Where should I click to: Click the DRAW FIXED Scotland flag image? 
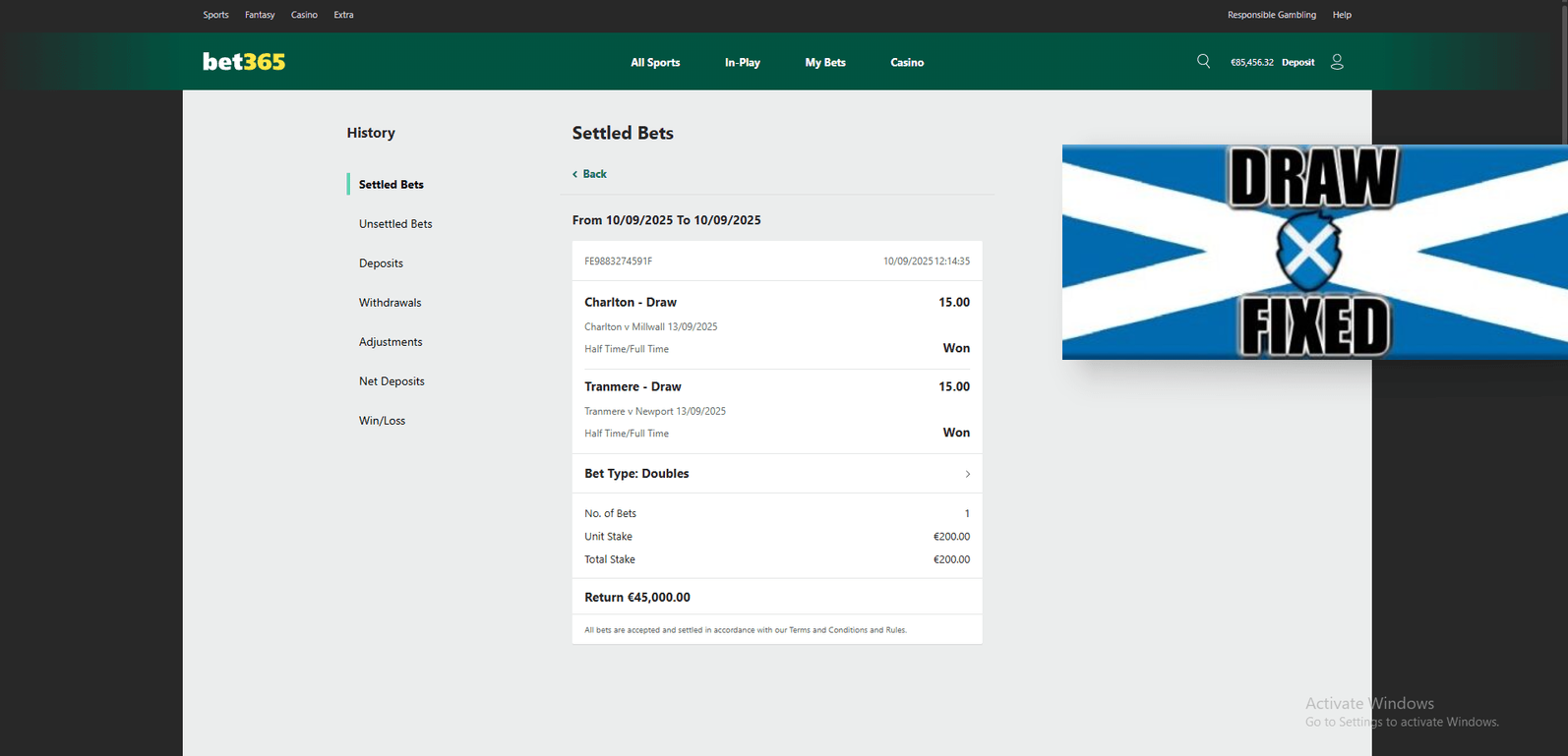point(1314,252)
